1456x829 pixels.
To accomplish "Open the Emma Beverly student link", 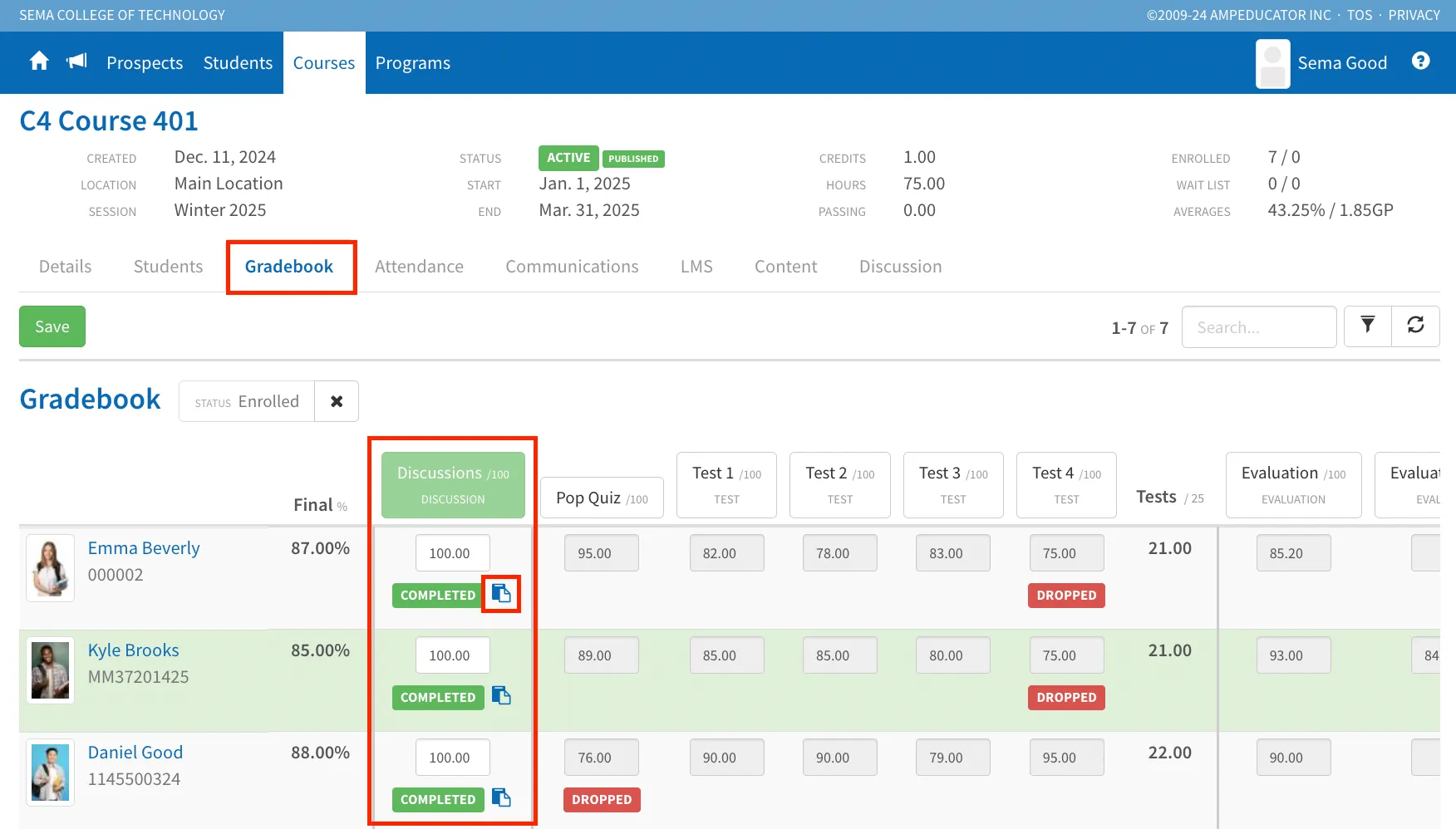I will click(x=144, y=548).
